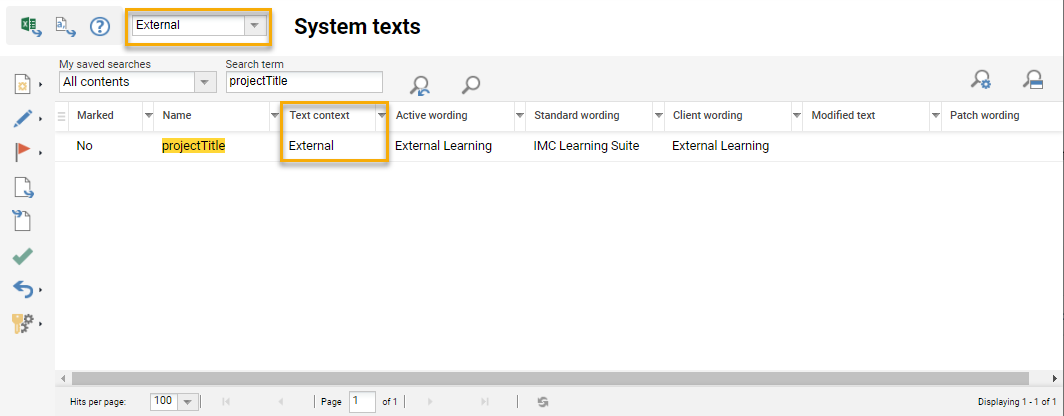
Task: Open the help question mark icon
Action: [100, 26]
